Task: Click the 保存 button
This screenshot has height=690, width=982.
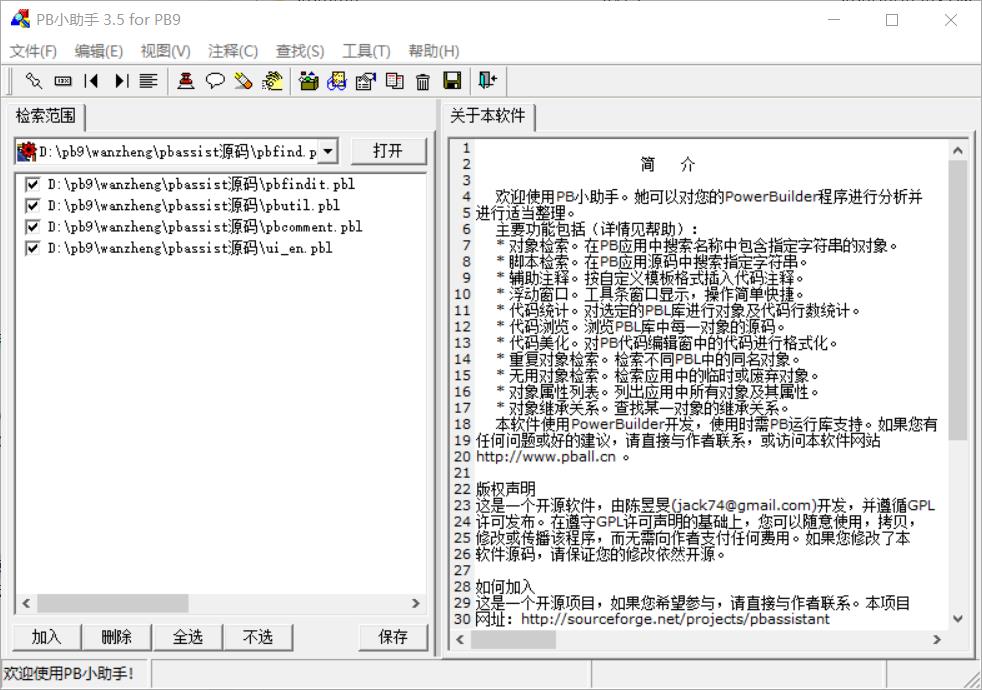Action: coord(393,637)
